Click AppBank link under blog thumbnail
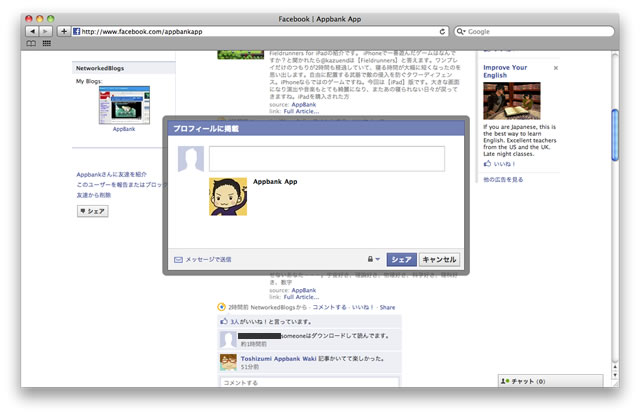 pyautogui.click(x=124, y=129)
